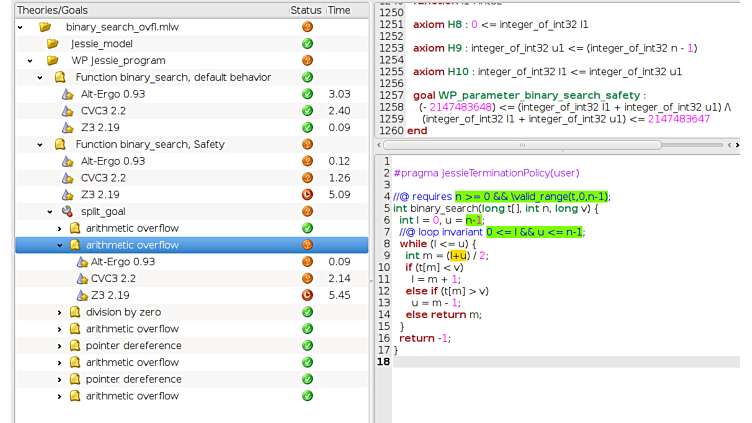Click the CVC3 2.2 prover icon timed 2.40
This screenshot has height=423, width=752.
tap(68, 111)
